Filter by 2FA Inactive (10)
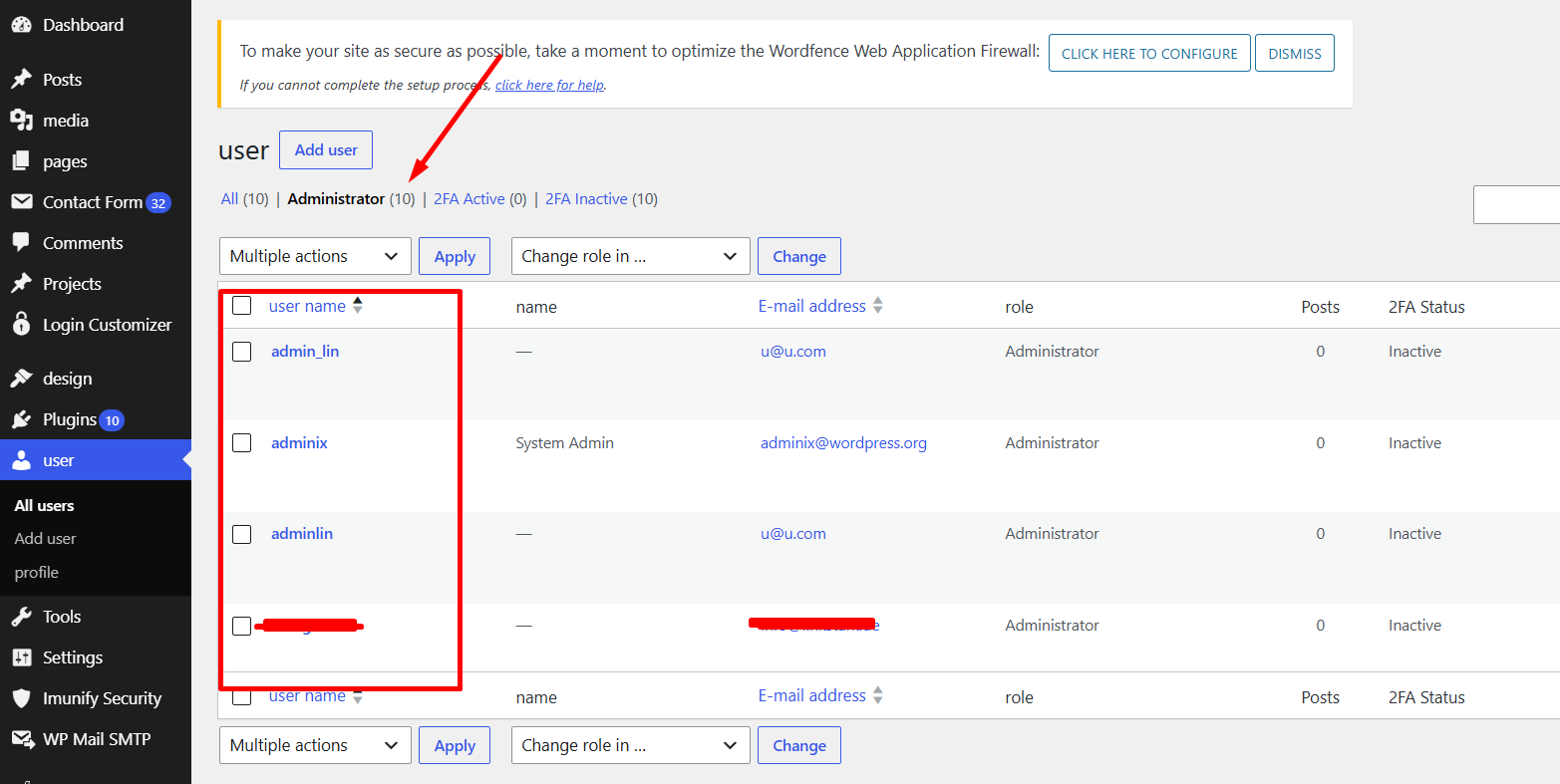This screenshot has width=1560, height=784. (x=601, y=199)
